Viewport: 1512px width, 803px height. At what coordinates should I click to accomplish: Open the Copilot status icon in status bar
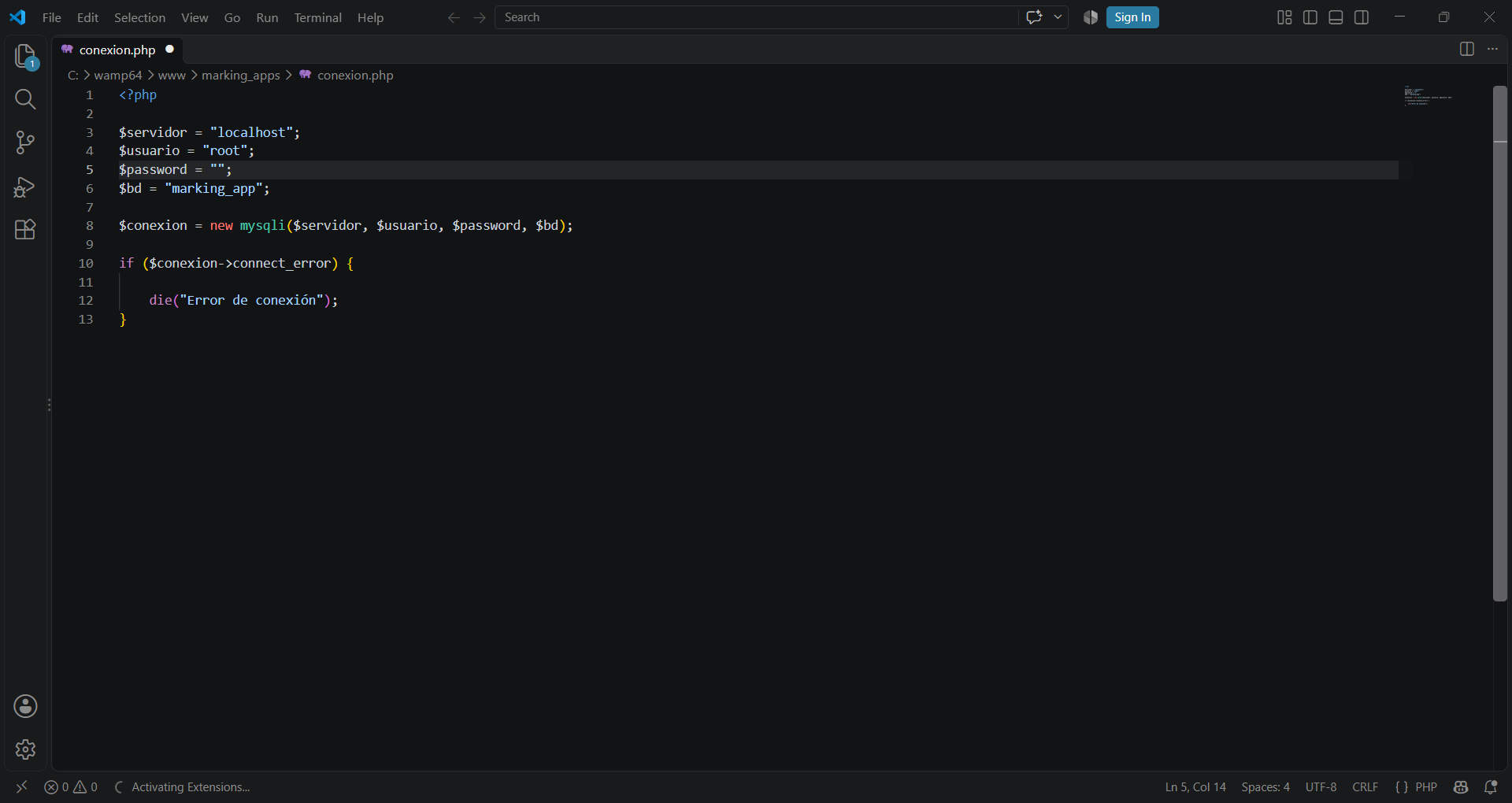point(1461,786)
